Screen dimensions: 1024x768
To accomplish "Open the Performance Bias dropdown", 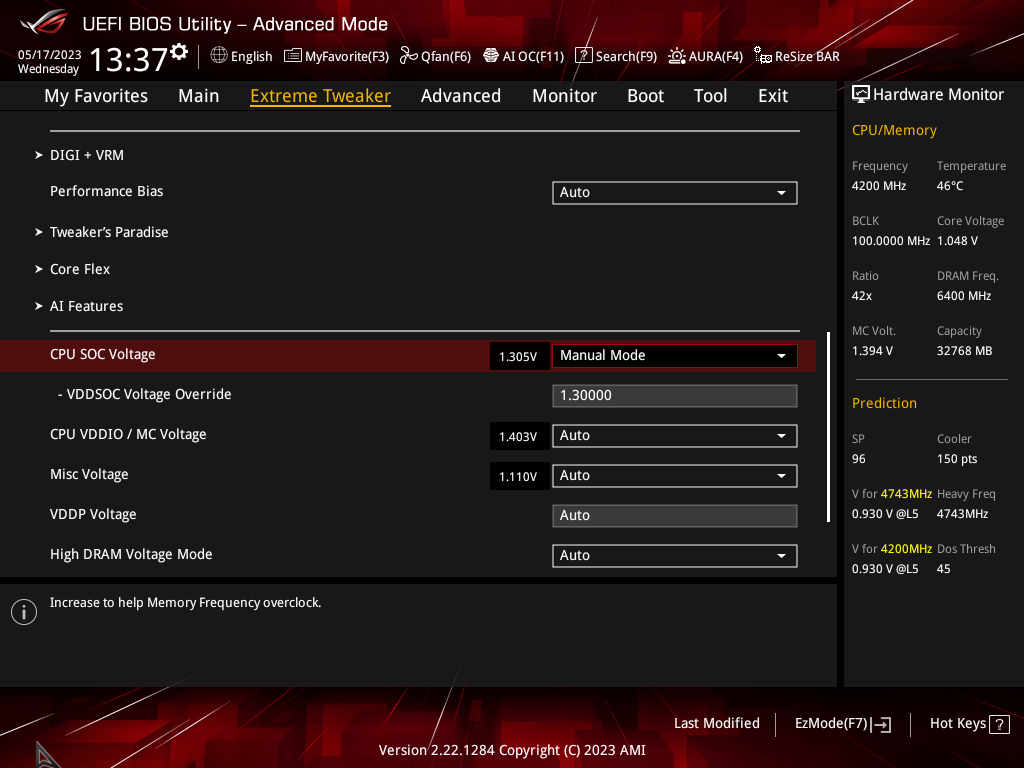I will [x=675, y=193].
